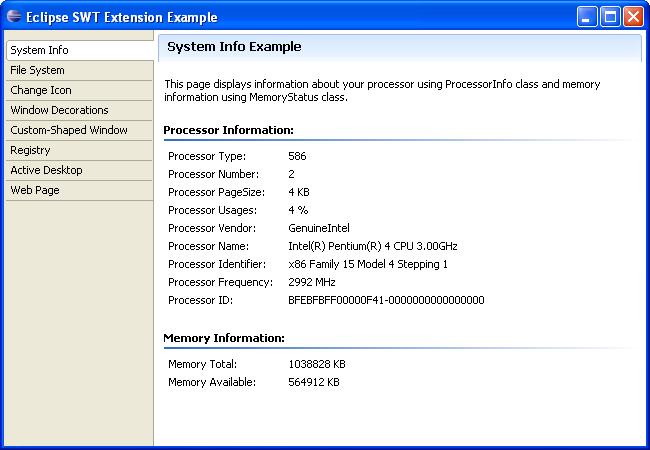This screenshot has height=450, width=650.
Task: Open the File System page
Action: (x=80, y=70)
